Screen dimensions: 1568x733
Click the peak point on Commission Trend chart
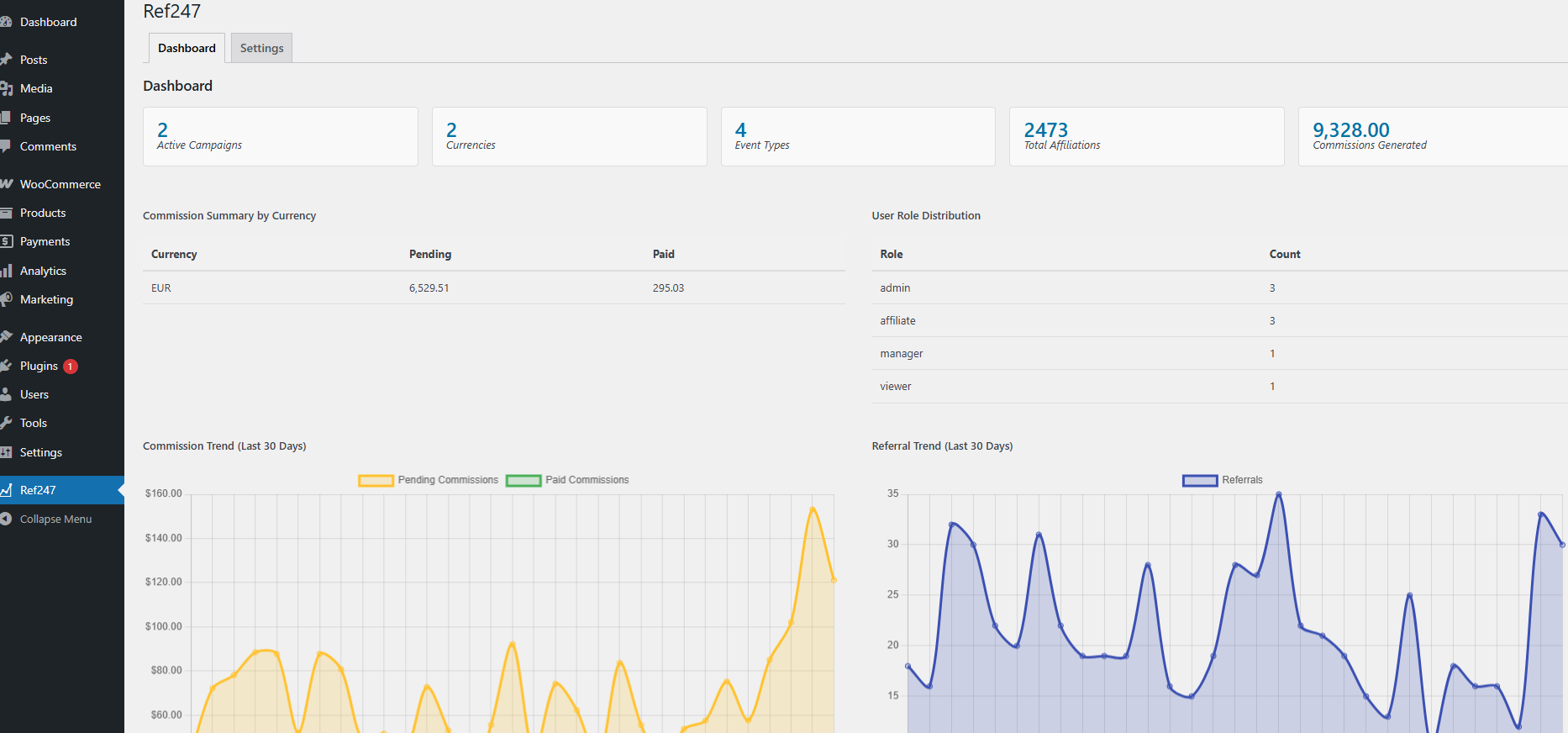coord(813,509)
